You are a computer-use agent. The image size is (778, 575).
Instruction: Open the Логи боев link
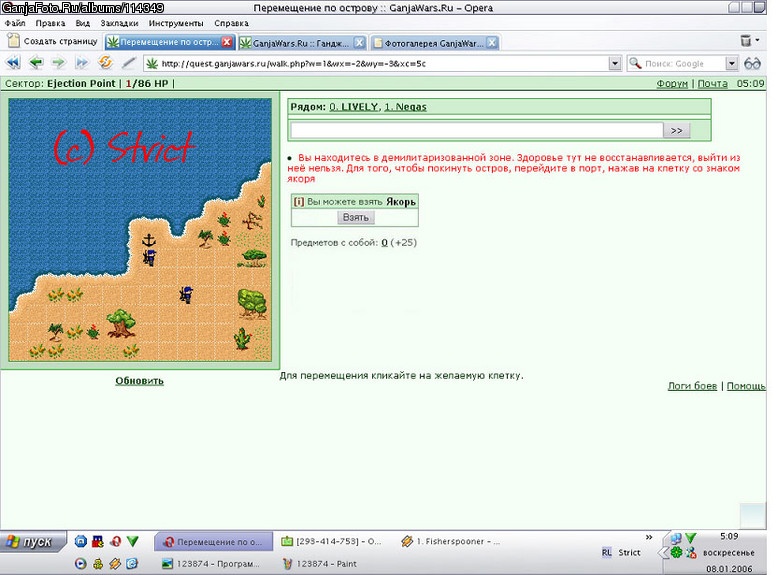tap(692, 385)
